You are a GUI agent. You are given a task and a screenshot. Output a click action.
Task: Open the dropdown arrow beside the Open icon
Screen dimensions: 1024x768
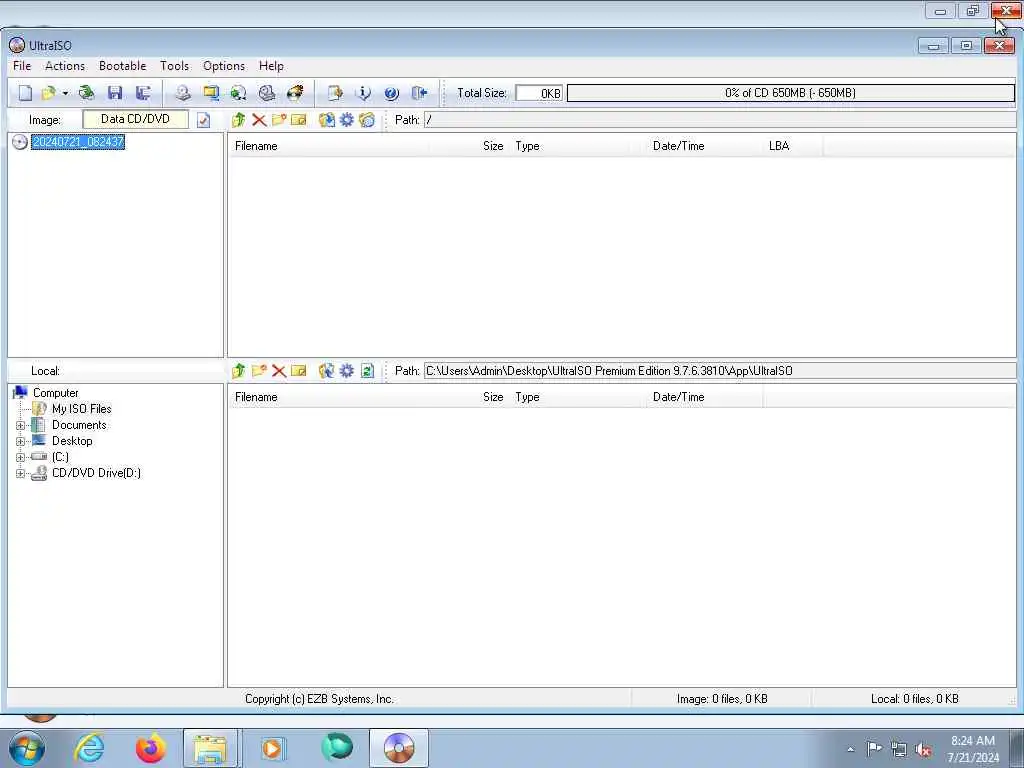coord(65,93)
